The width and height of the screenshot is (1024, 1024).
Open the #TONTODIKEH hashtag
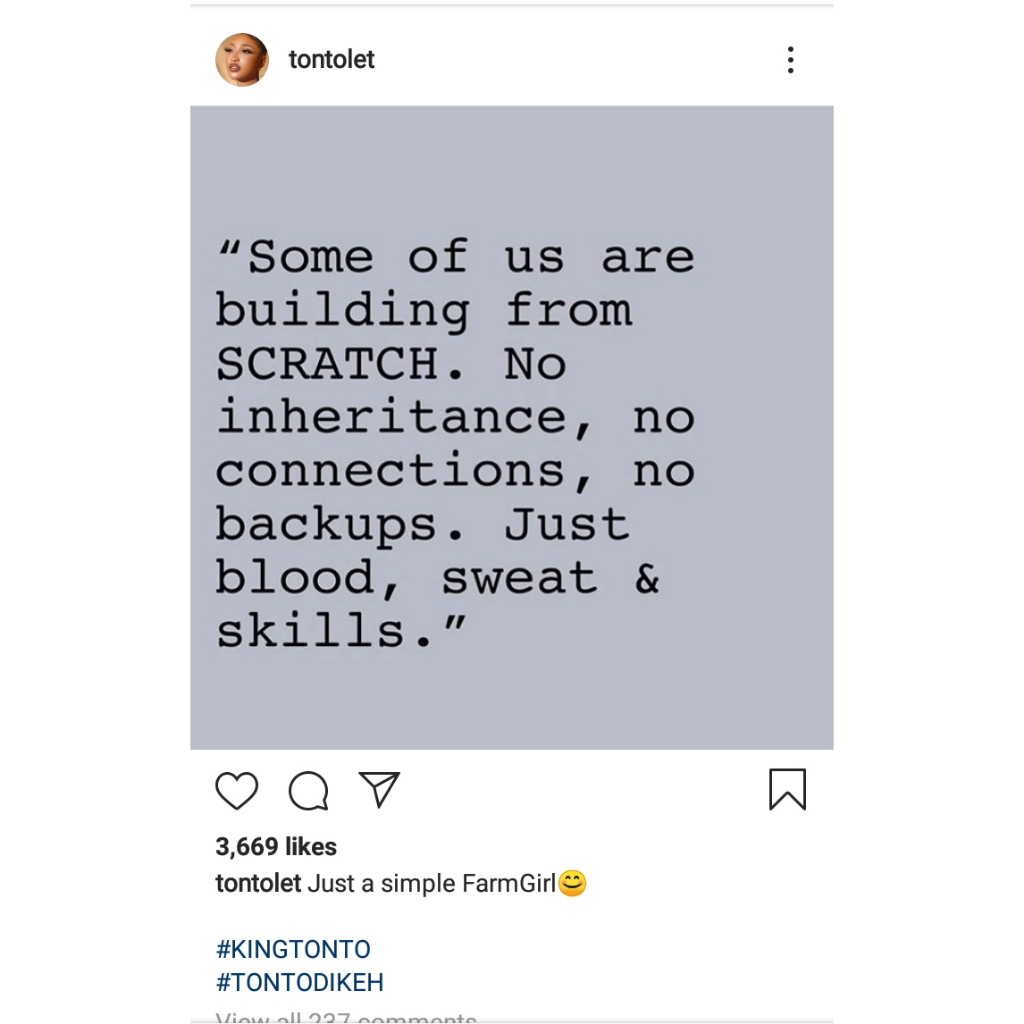pyautogui.click(x=300, y=982)
